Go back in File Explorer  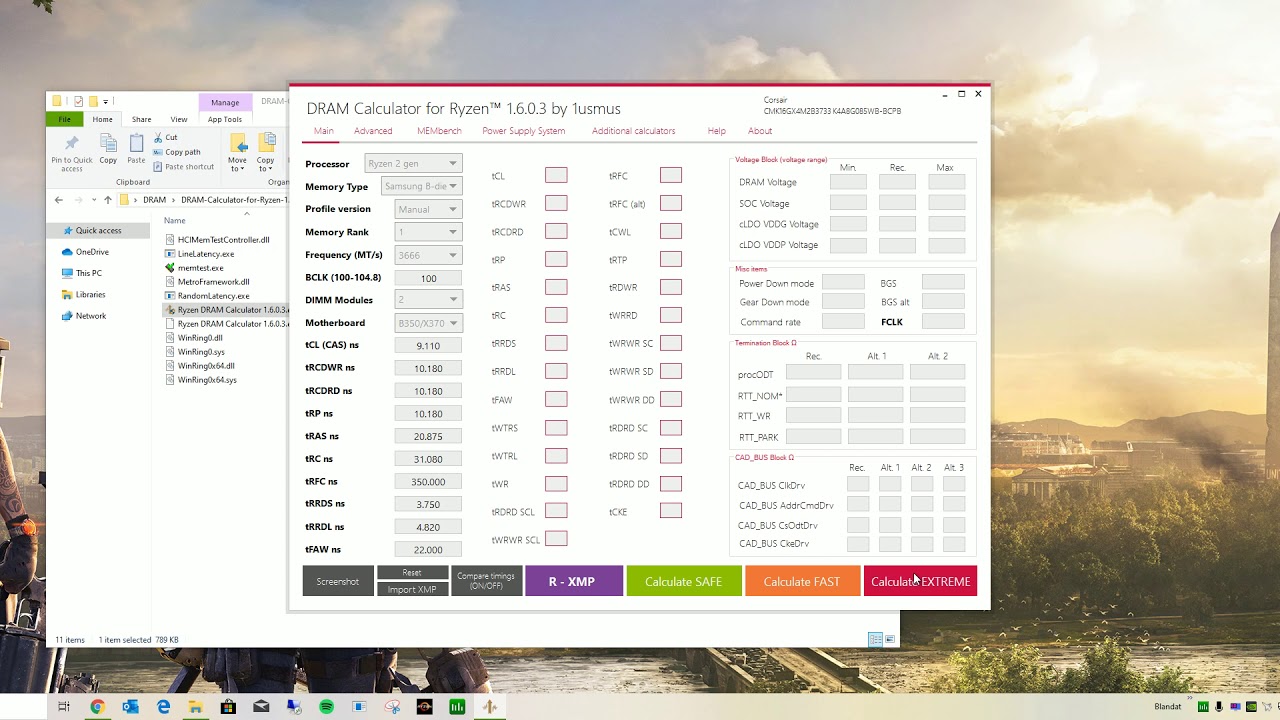[x=59, y=200]
